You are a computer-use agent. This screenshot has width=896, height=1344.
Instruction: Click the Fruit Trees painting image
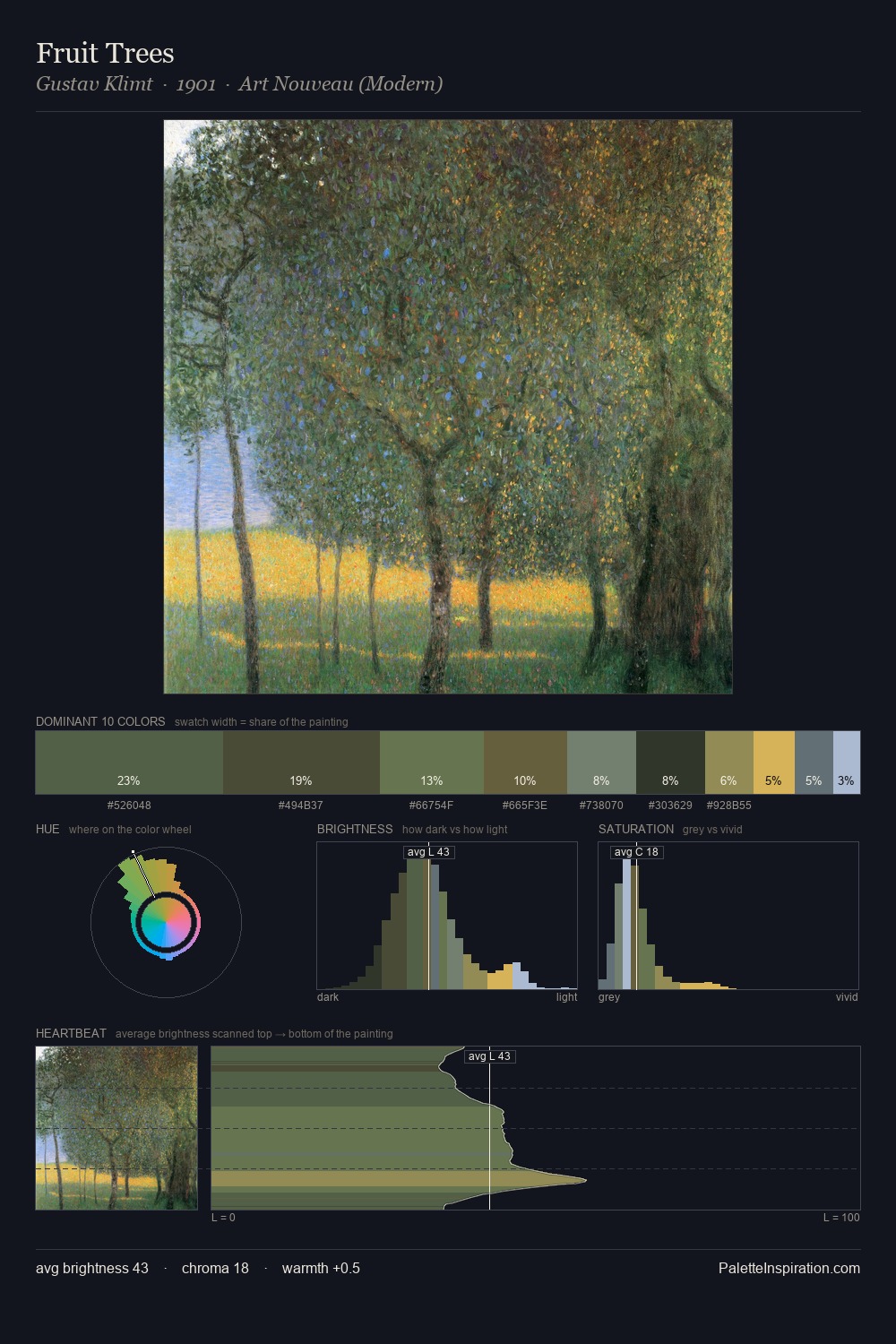click(448, 407)
